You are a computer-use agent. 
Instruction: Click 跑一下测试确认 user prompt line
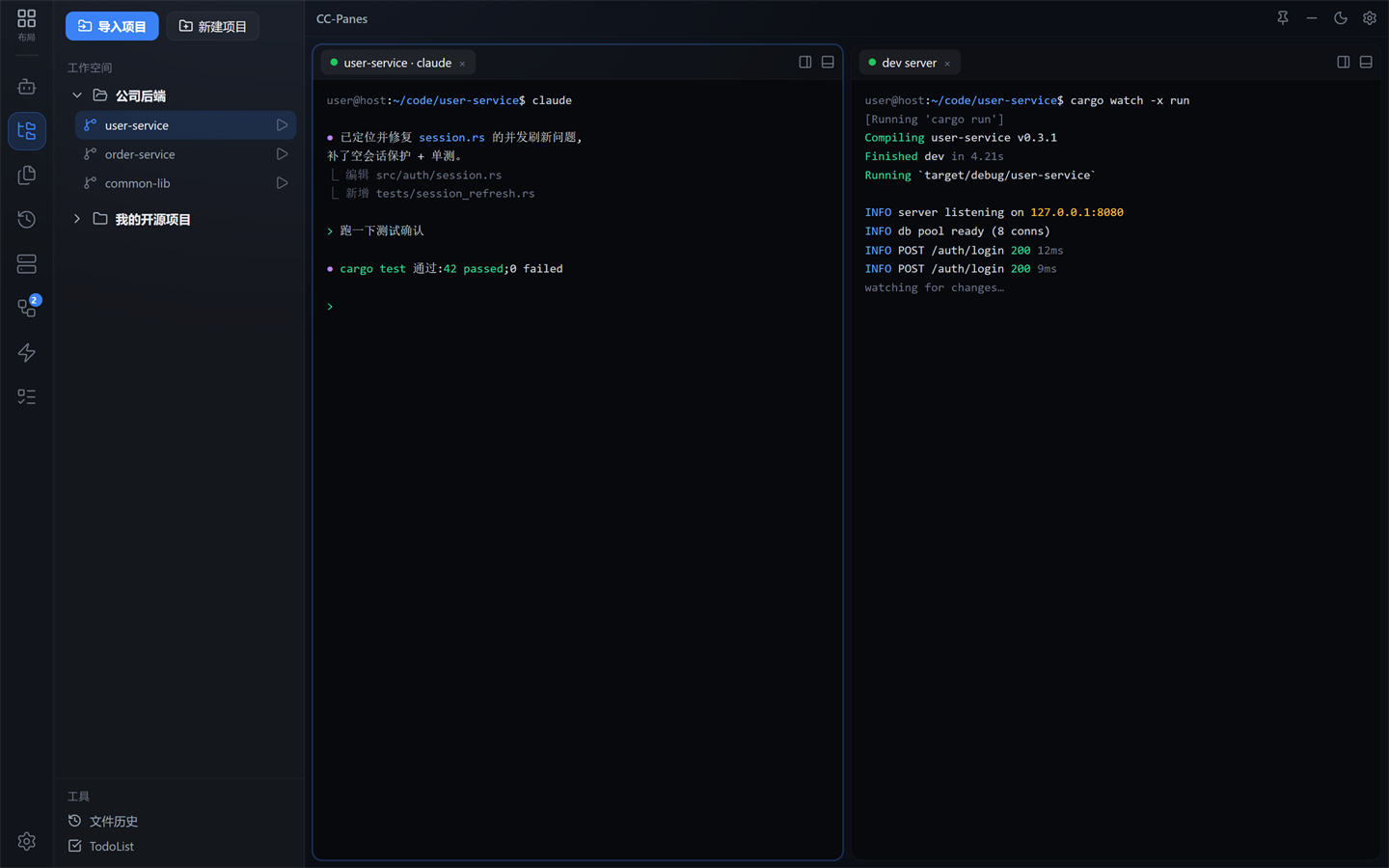pos(375,231)
